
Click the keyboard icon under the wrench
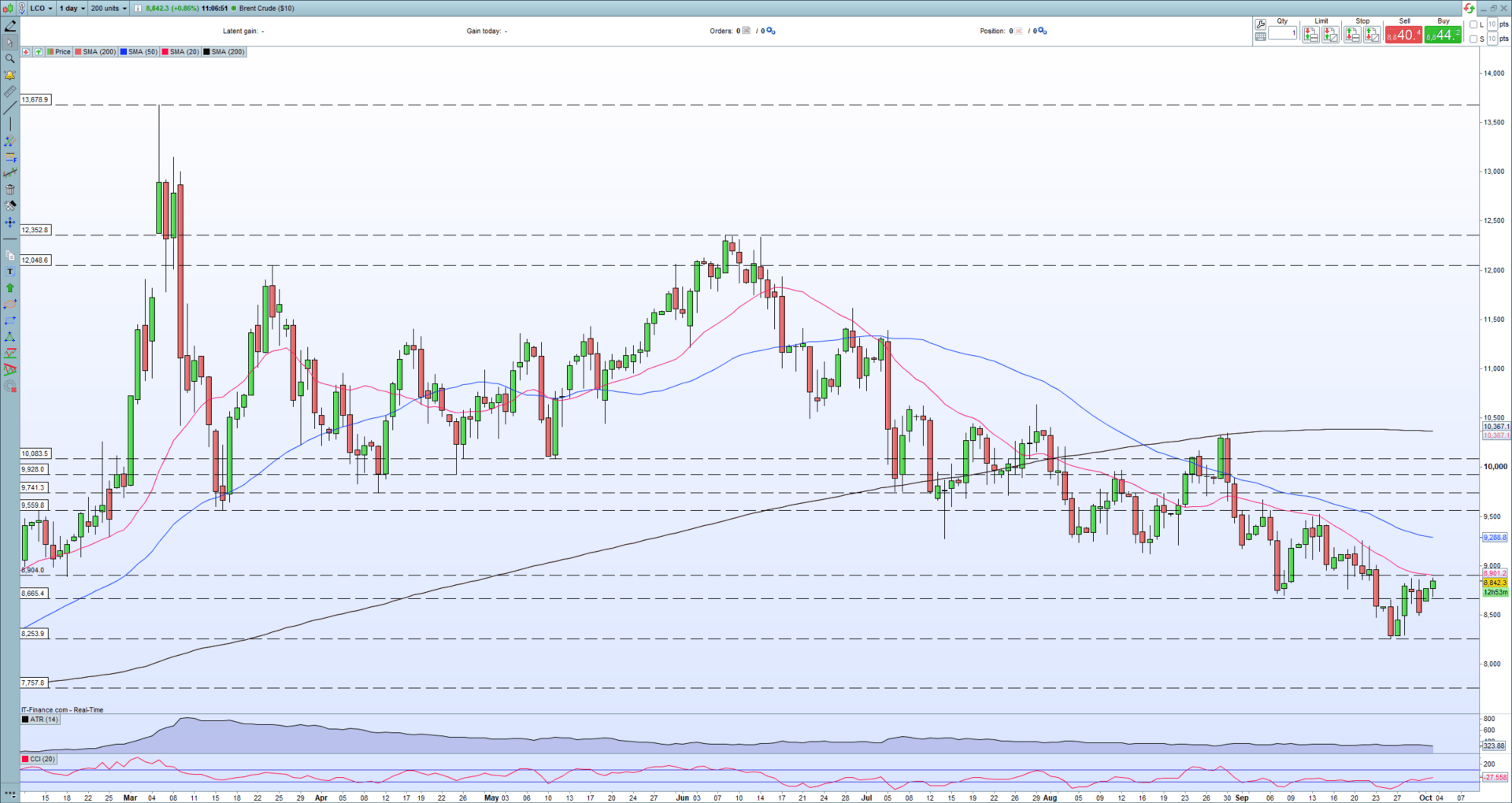[x=1261, y=36]
